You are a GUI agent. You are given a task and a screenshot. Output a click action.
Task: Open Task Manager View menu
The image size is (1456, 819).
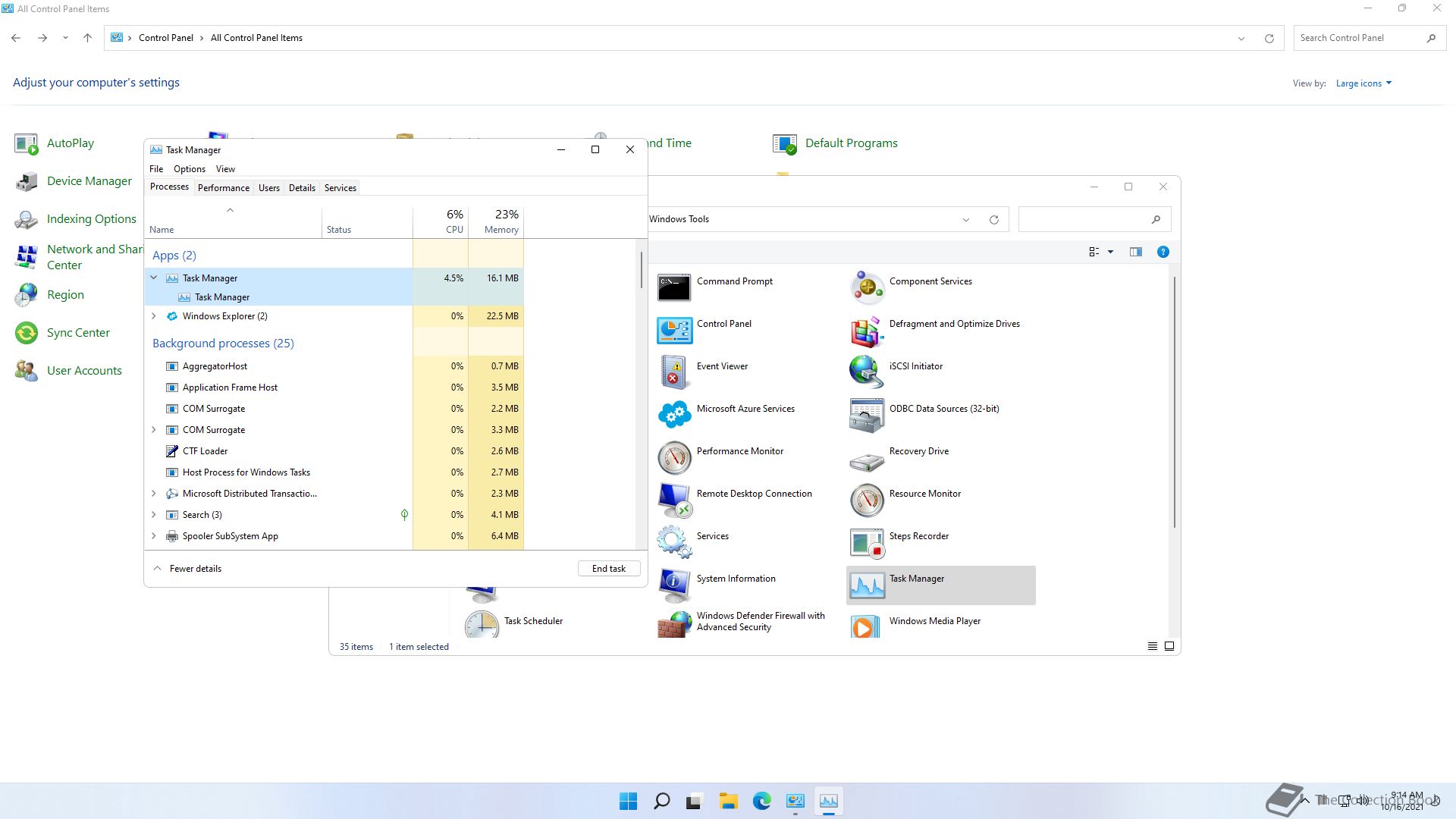pyautogui.click(x=225, y=169)
